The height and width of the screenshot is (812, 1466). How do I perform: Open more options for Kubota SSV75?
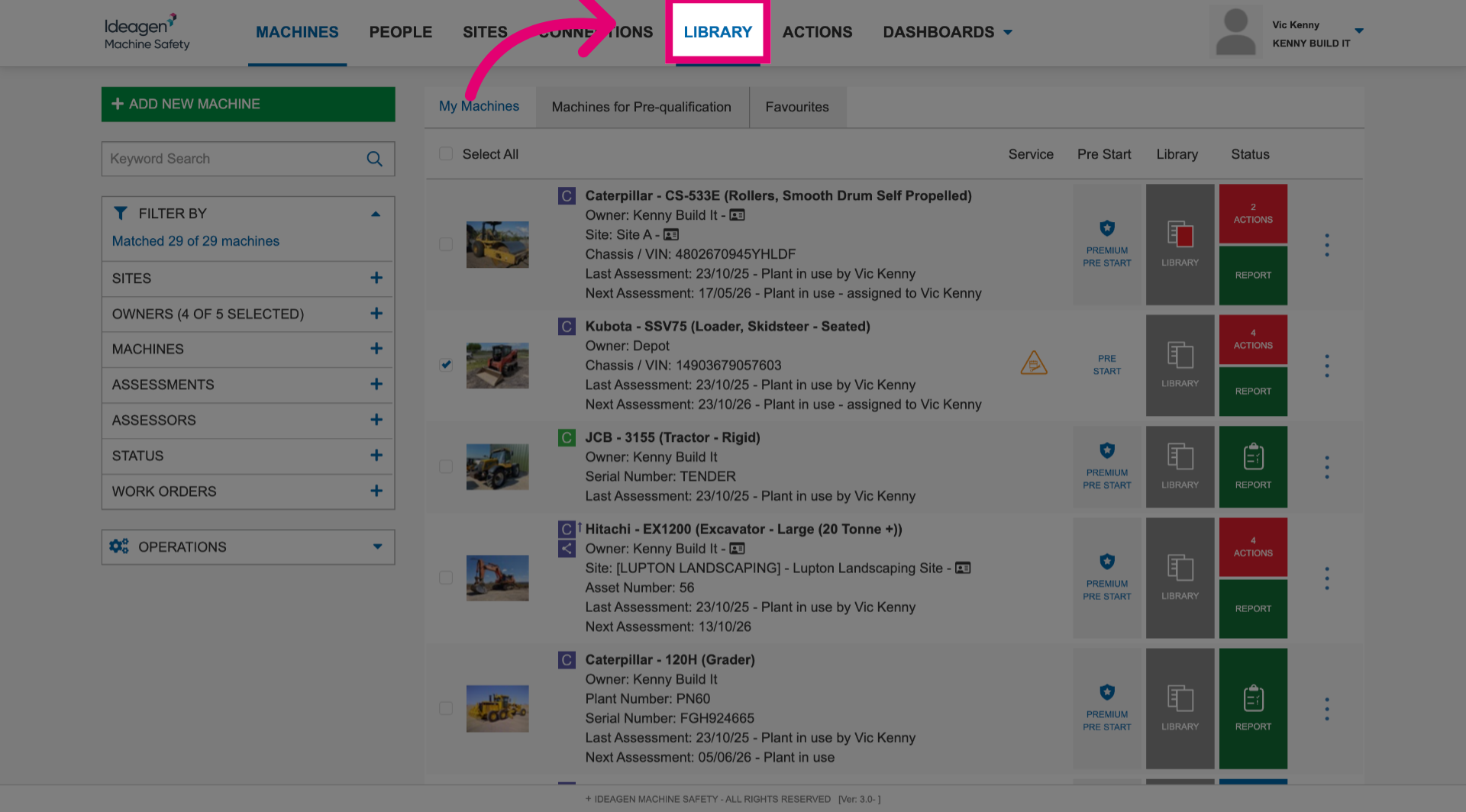tap(1327, 366)
